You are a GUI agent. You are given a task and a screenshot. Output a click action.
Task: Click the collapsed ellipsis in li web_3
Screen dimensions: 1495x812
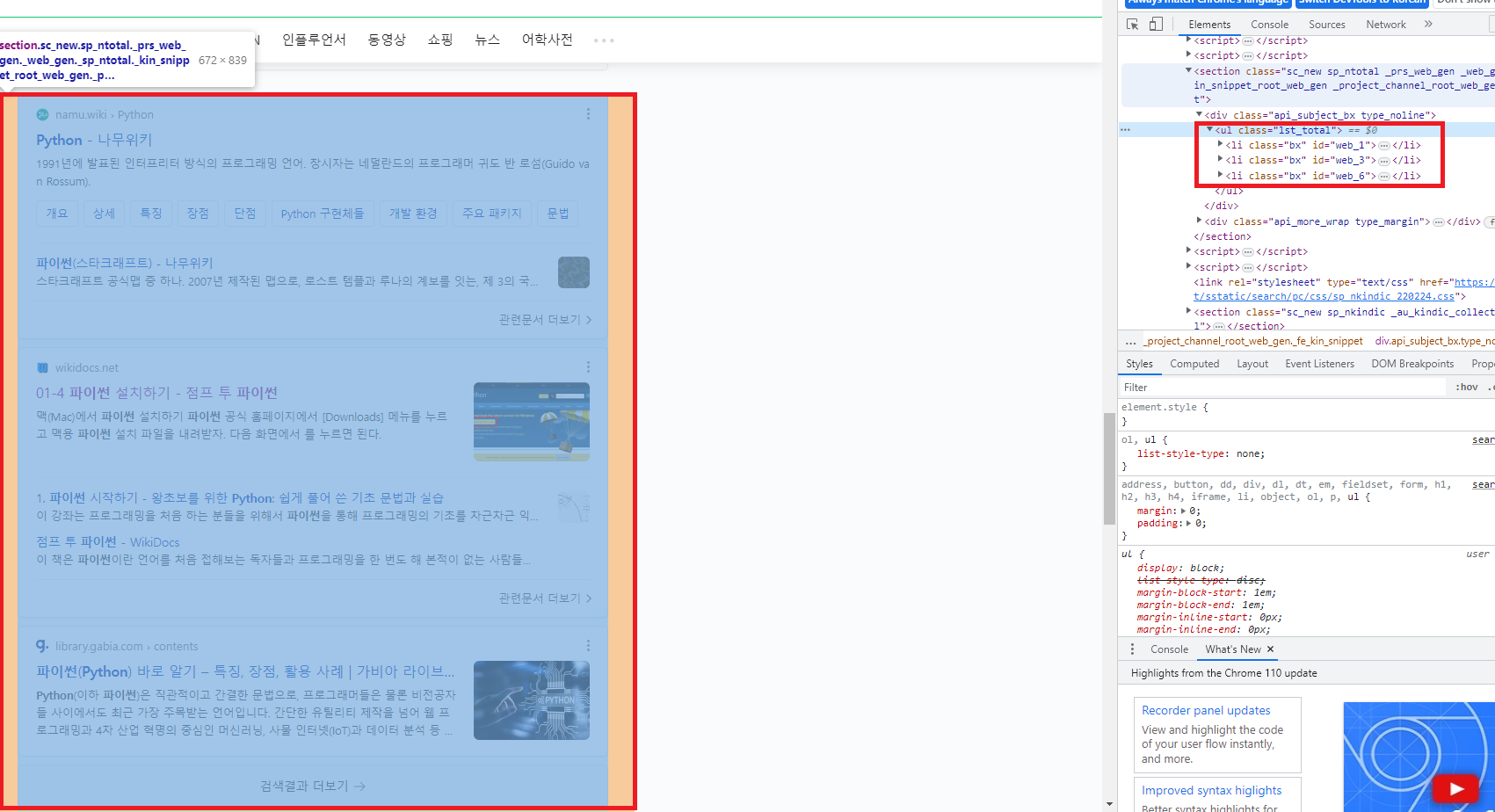click(x=1384, y=161)
